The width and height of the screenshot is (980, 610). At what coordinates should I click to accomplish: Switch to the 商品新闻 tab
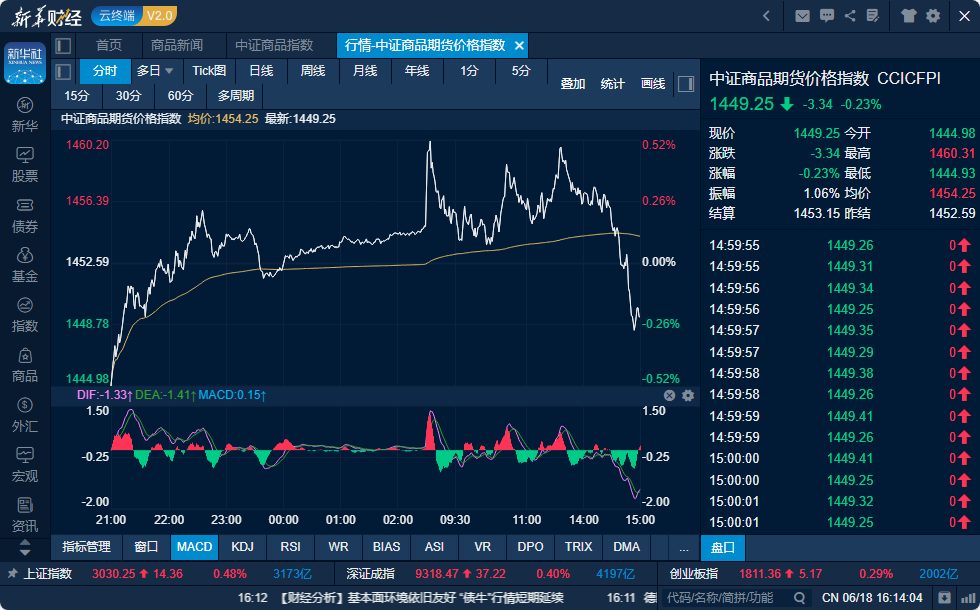click(x=177, y=45)
